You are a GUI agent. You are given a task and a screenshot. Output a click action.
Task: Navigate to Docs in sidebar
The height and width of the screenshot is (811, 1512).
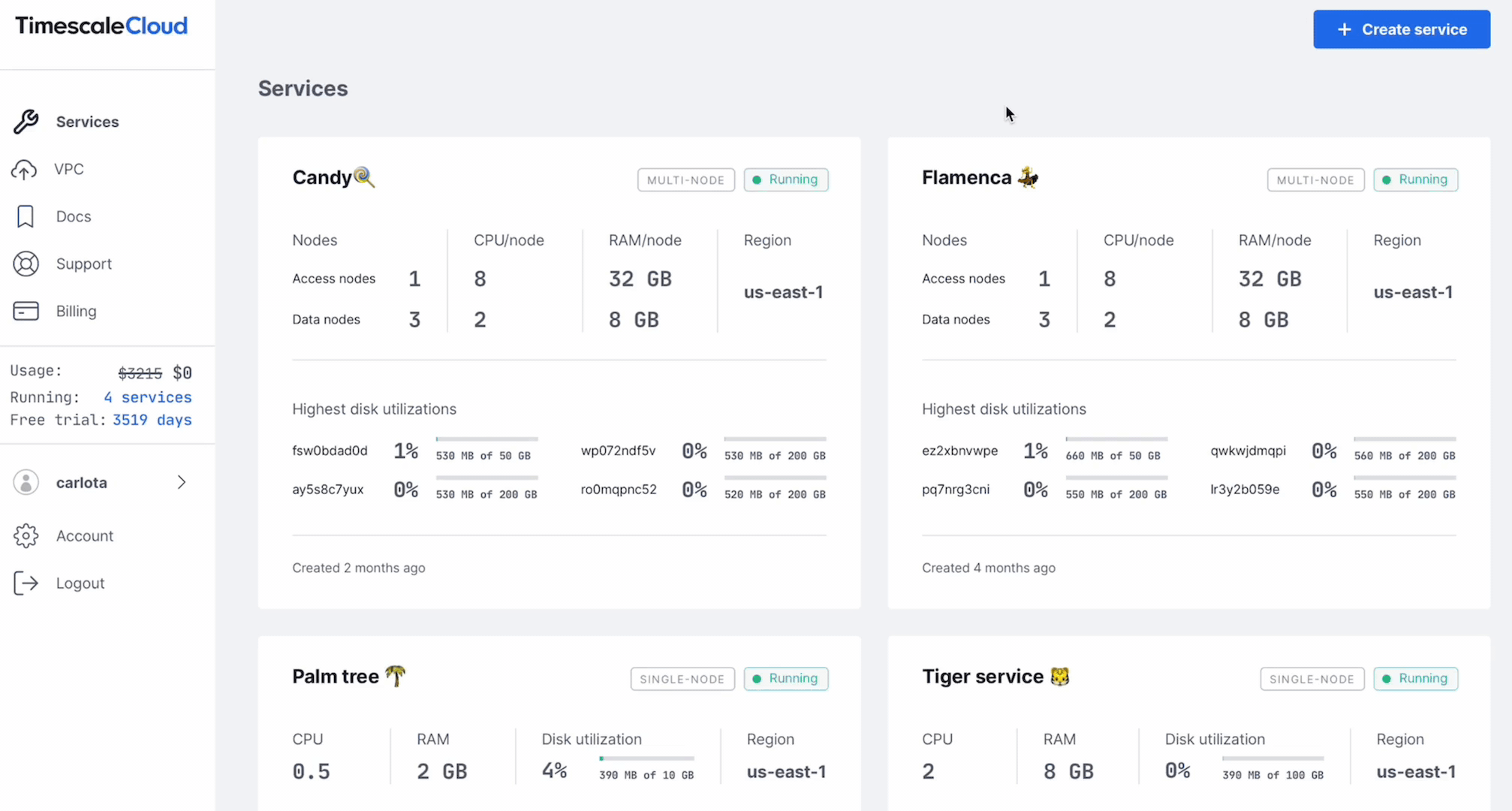74,216
